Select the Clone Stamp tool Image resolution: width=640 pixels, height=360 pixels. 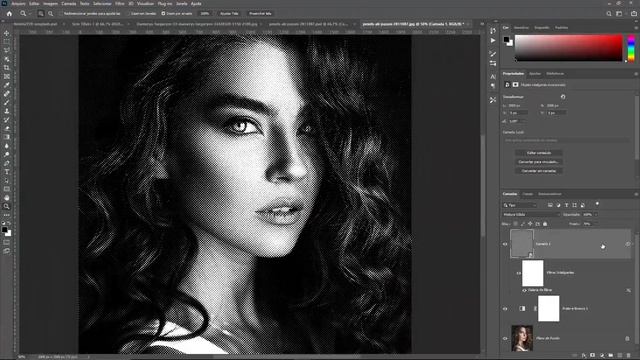tap(7, 111)
